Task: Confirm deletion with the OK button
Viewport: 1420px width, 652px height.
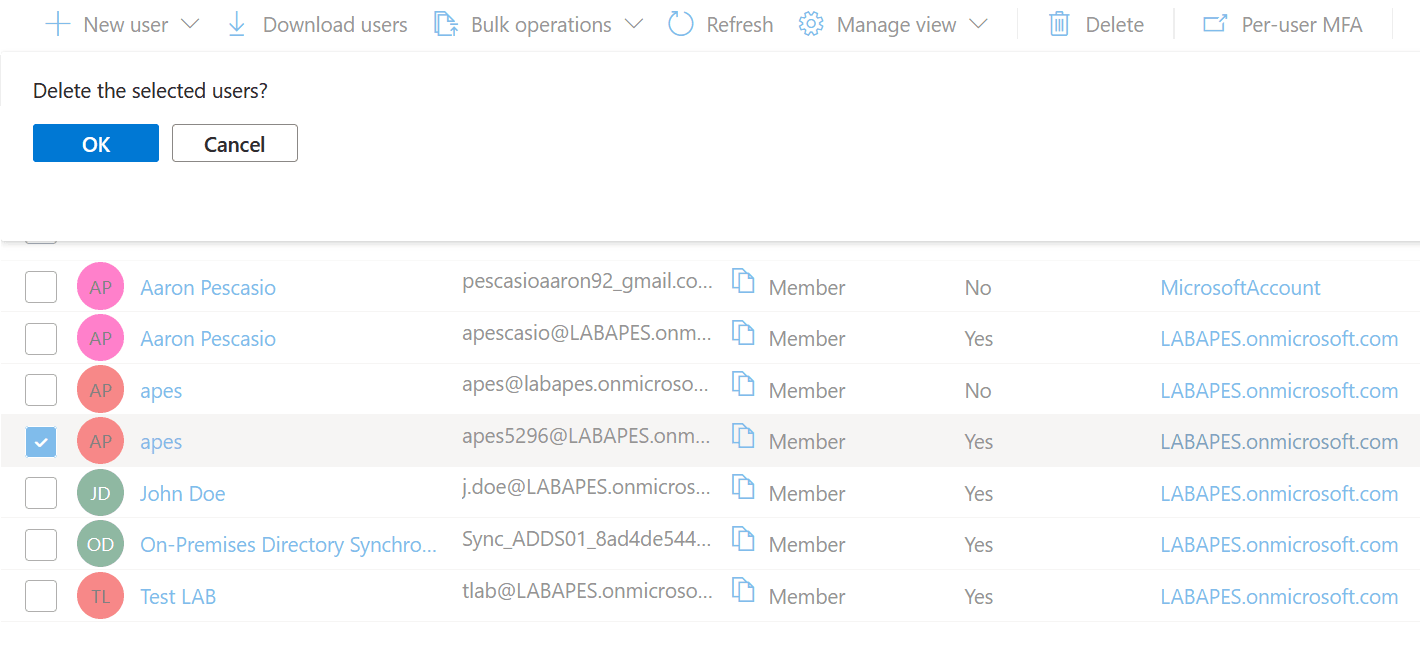Action: tap(96, 143)
